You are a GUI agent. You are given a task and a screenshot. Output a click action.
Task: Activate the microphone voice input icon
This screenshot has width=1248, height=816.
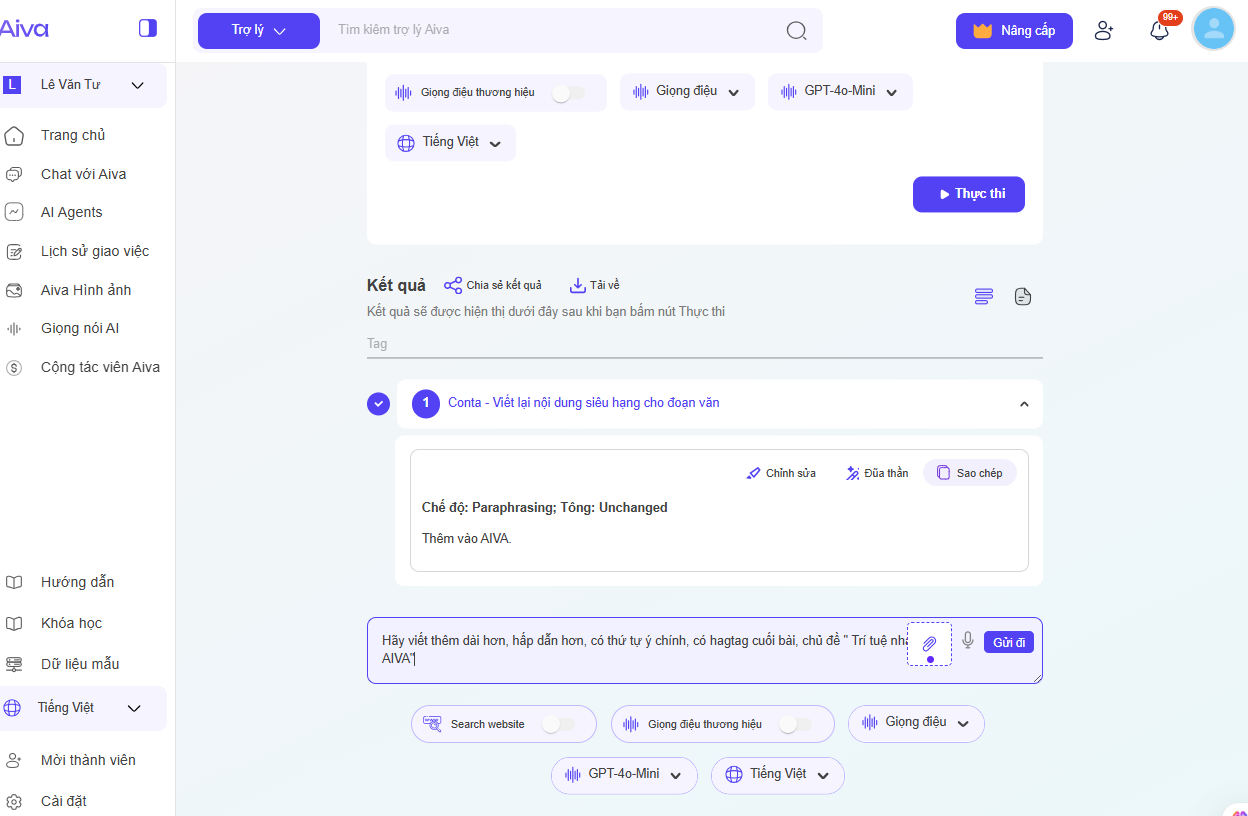[x=967, y=641]
